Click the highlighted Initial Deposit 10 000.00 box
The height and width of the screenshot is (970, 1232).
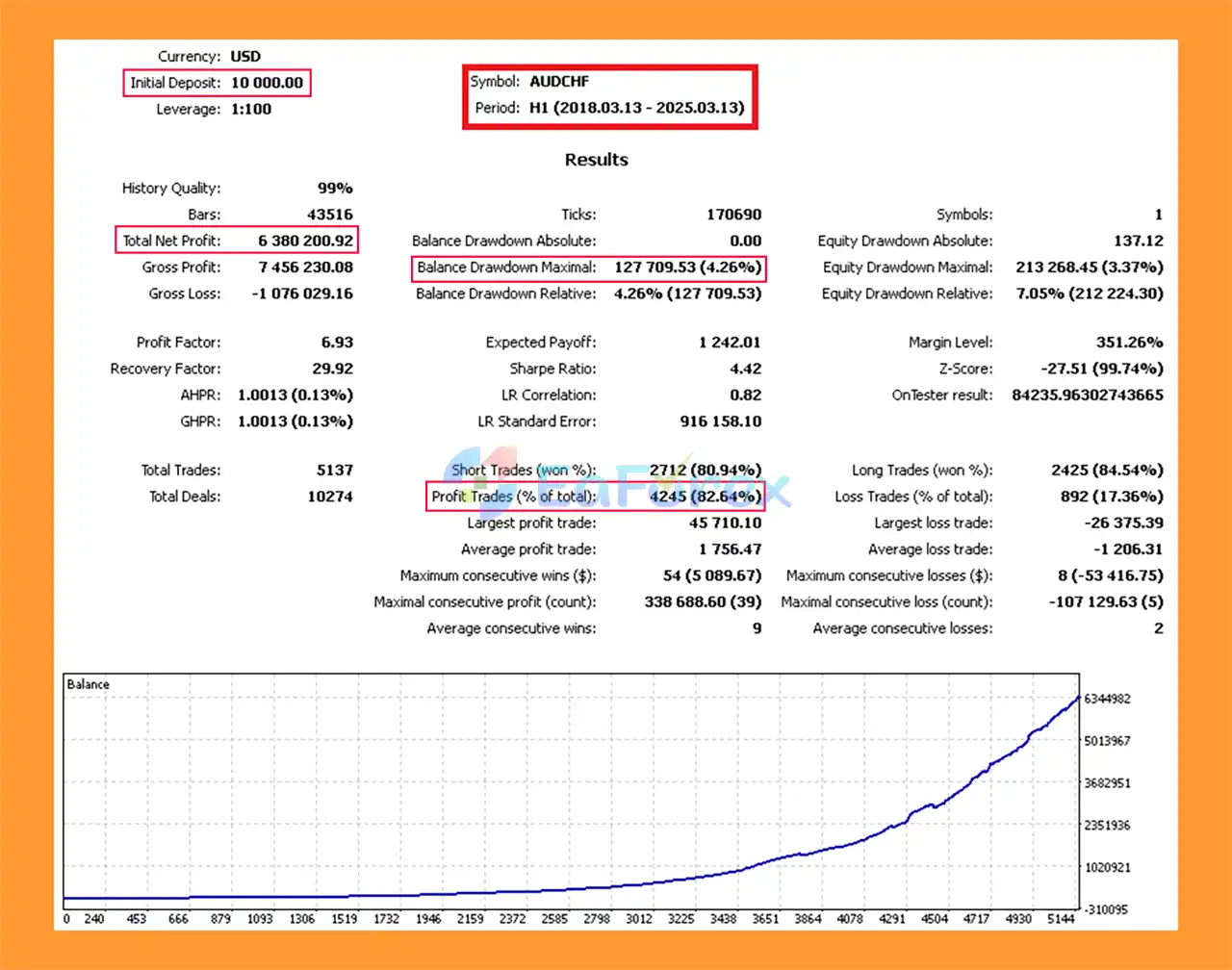pos(218,83)
